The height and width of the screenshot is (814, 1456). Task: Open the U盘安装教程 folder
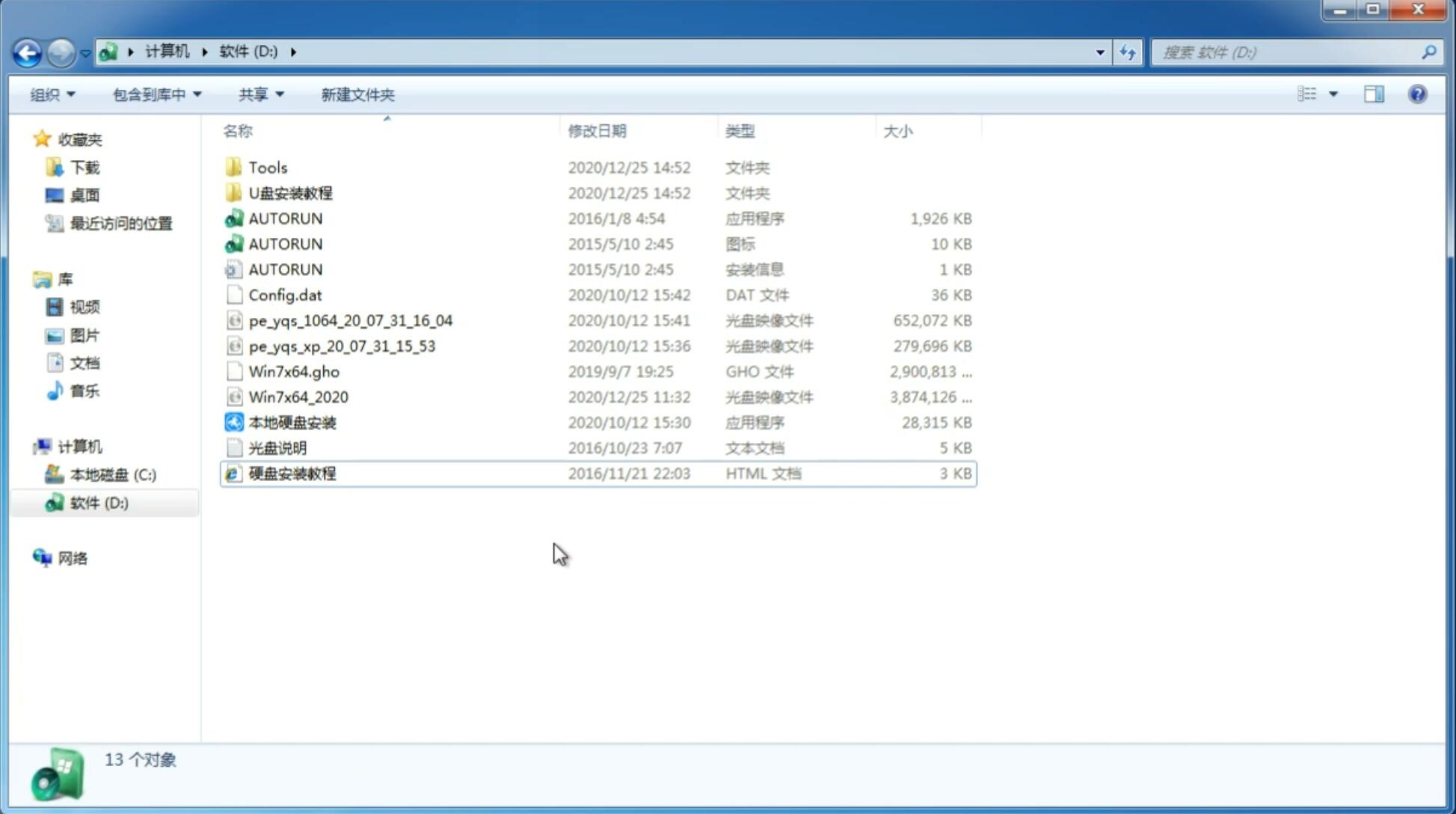point(290,193)
